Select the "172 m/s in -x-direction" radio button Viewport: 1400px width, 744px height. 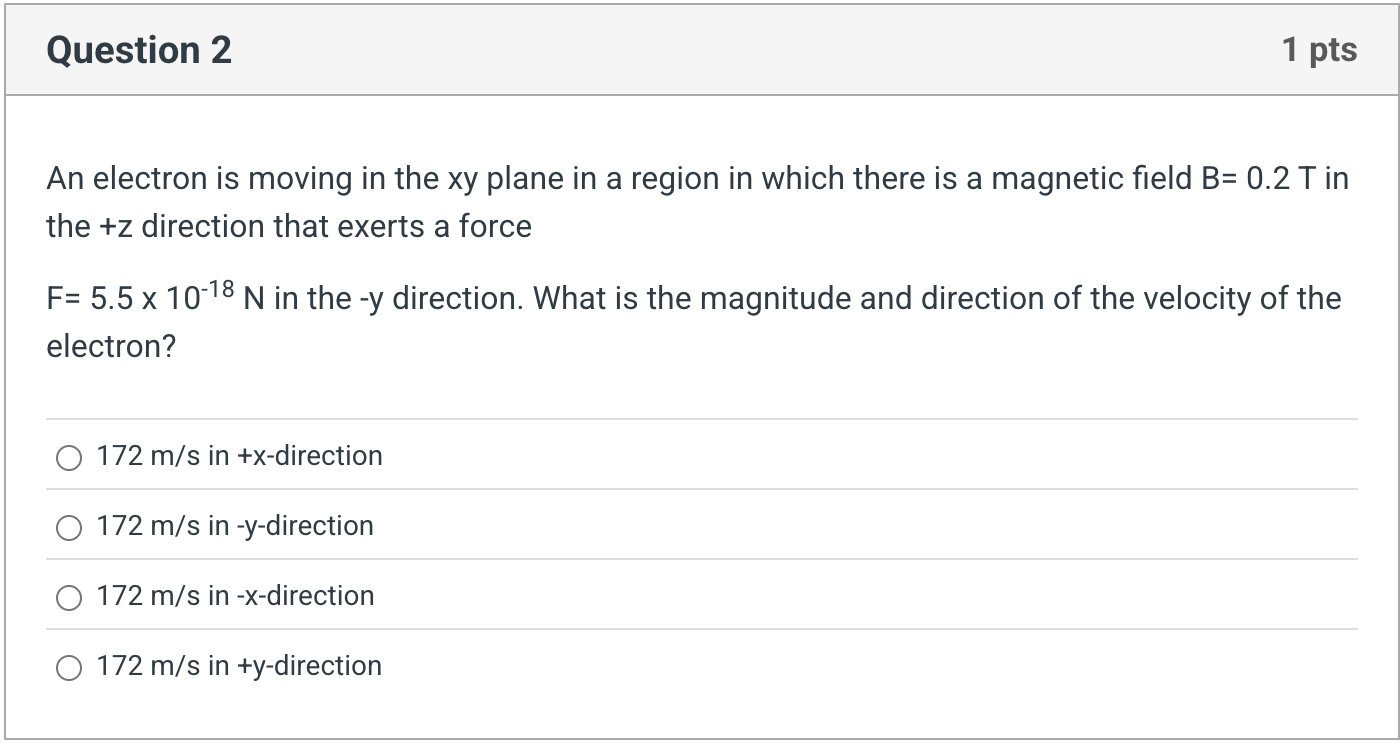pos(68,597)
